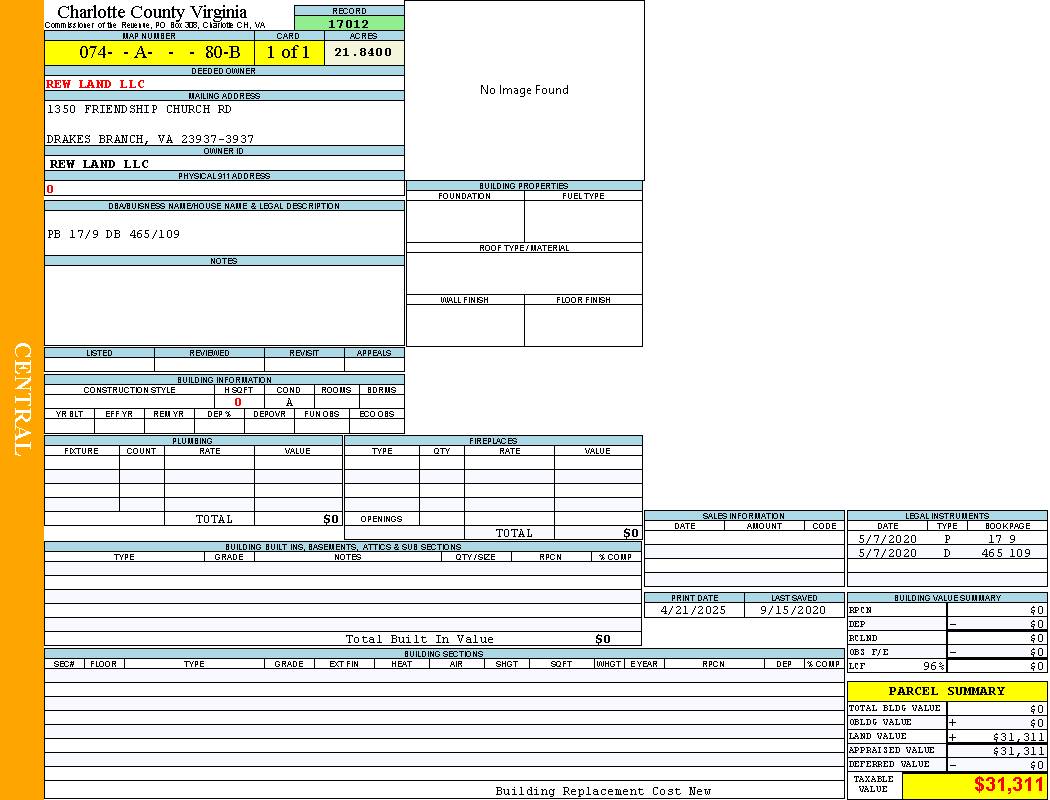Click the yellow Parcel Summary header
1050x800 pixels.
946,691
